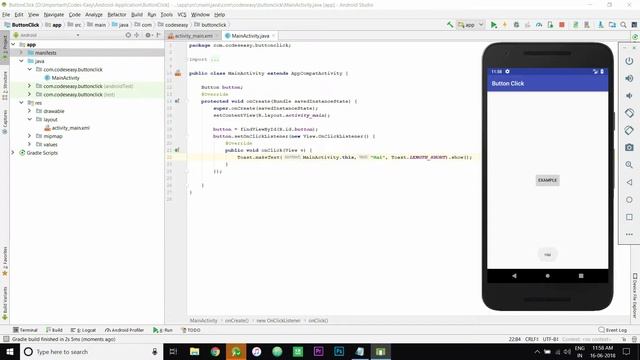
Task: Toggle the Favorites side tool window
Action: (5, 261)
